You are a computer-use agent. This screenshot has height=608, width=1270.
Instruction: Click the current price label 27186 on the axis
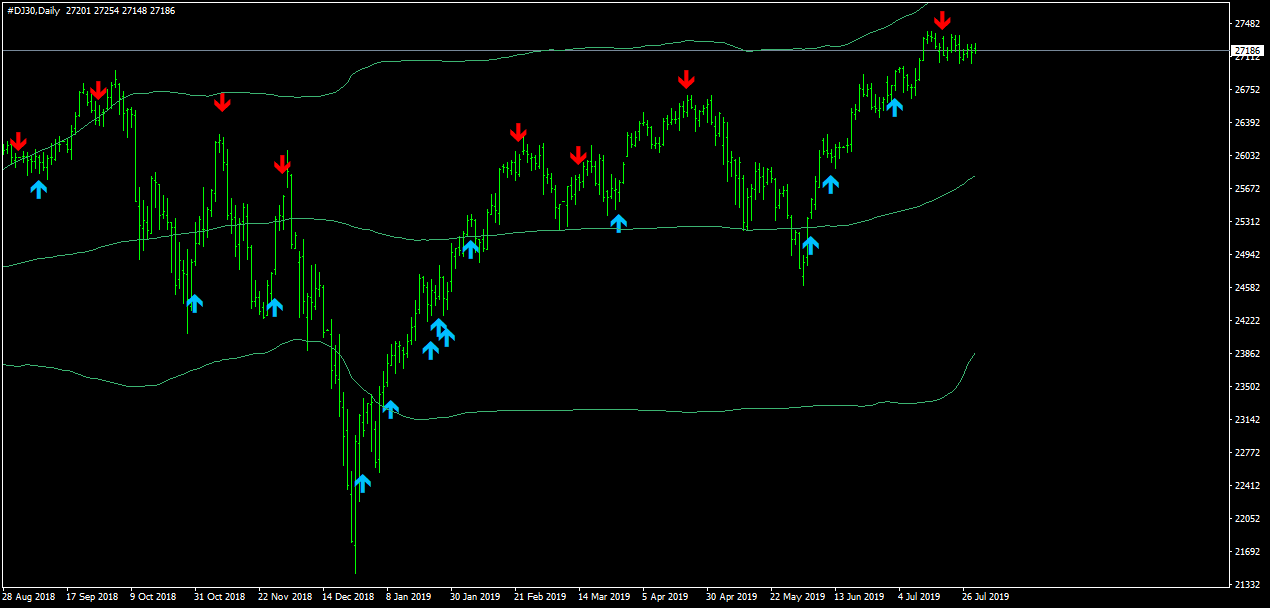point(1246,50)
